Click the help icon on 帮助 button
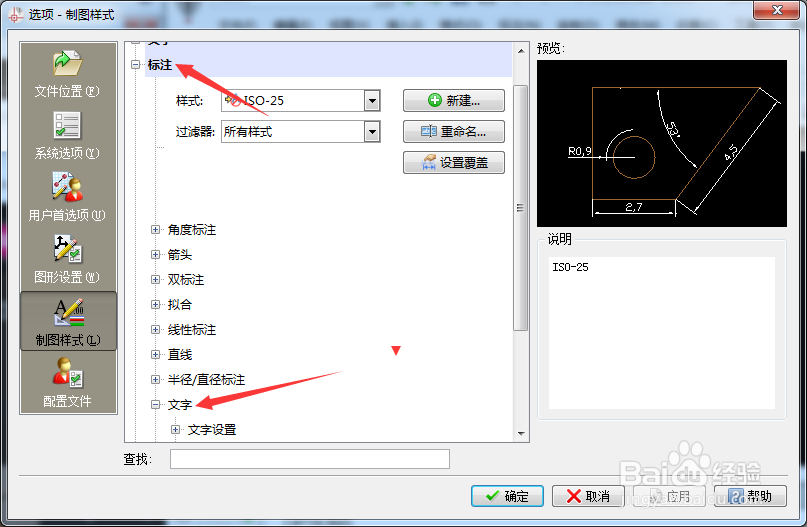The height and width of the screenshot is (527, 807). coord(736,496)
